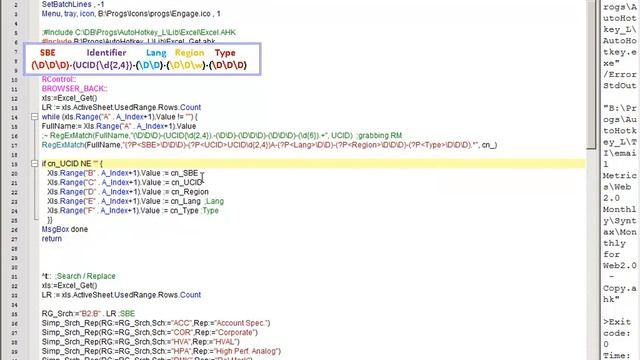Click the while (xls.Range("A" statement

120,117
